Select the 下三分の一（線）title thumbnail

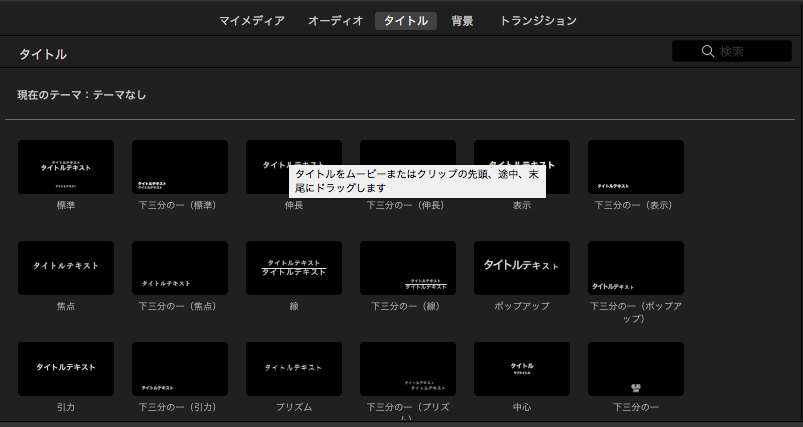[408, 268]
